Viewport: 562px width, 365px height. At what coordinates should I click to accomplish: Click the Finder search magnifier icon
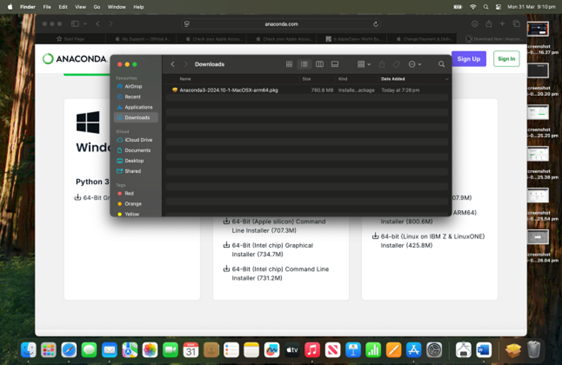click(442, 64)
